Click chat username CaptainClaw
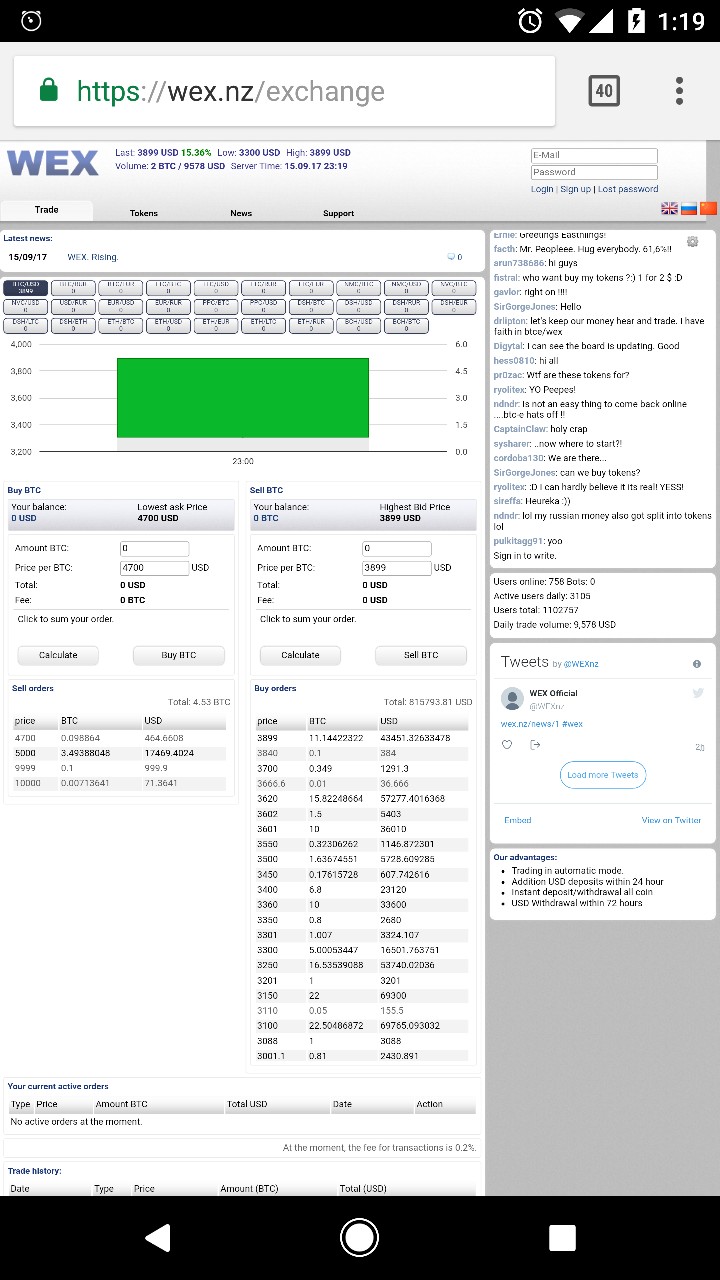This screenshot has height=1280, width=720. (518, 429)
